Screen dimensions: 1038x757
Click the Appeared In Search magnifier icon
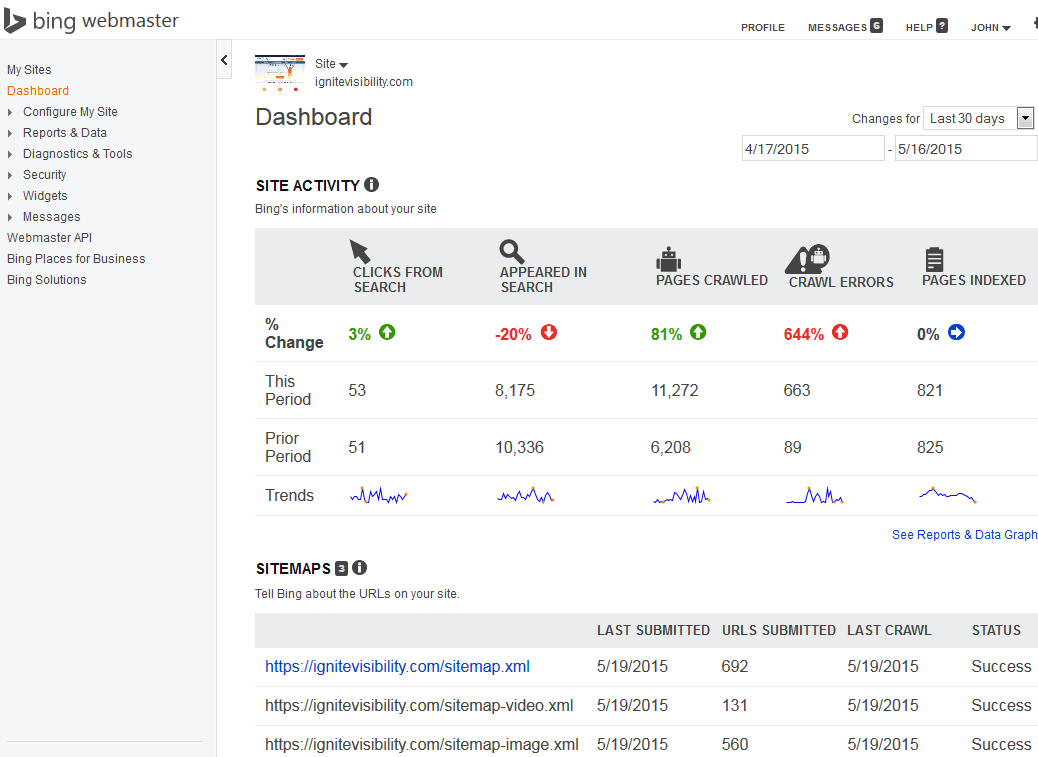(x=511, y=251)
